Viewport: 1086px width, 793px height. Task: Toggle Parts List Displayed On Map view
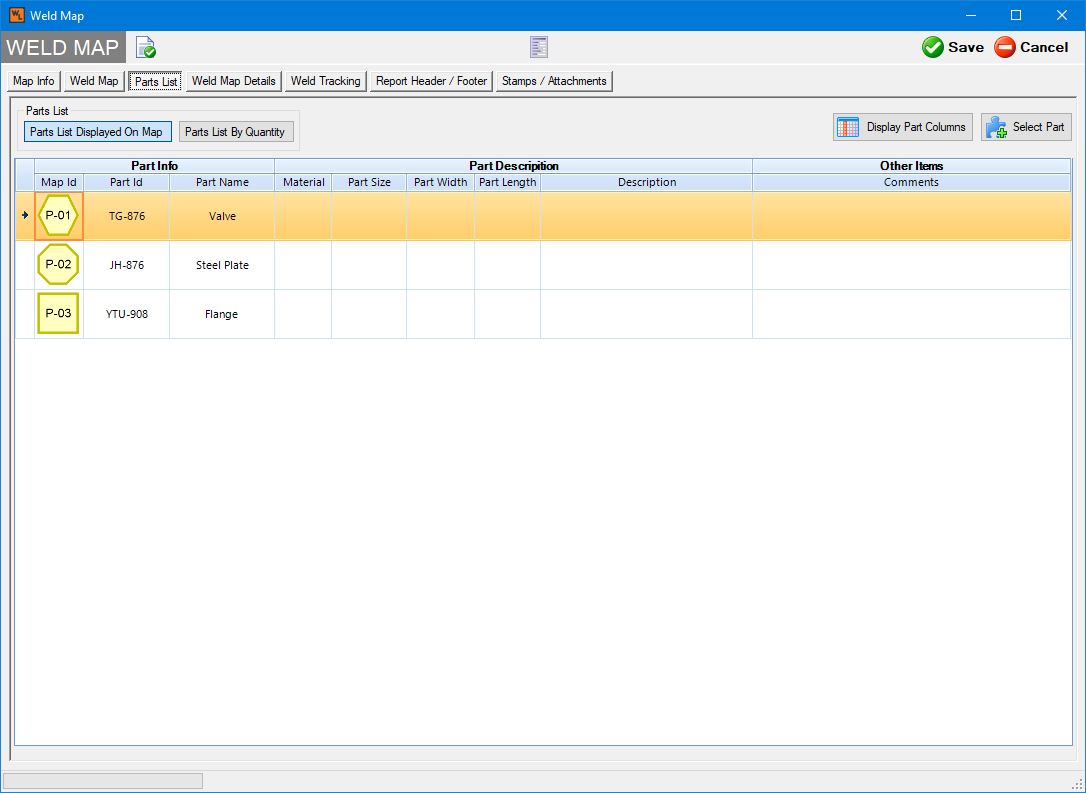point(96,132)
